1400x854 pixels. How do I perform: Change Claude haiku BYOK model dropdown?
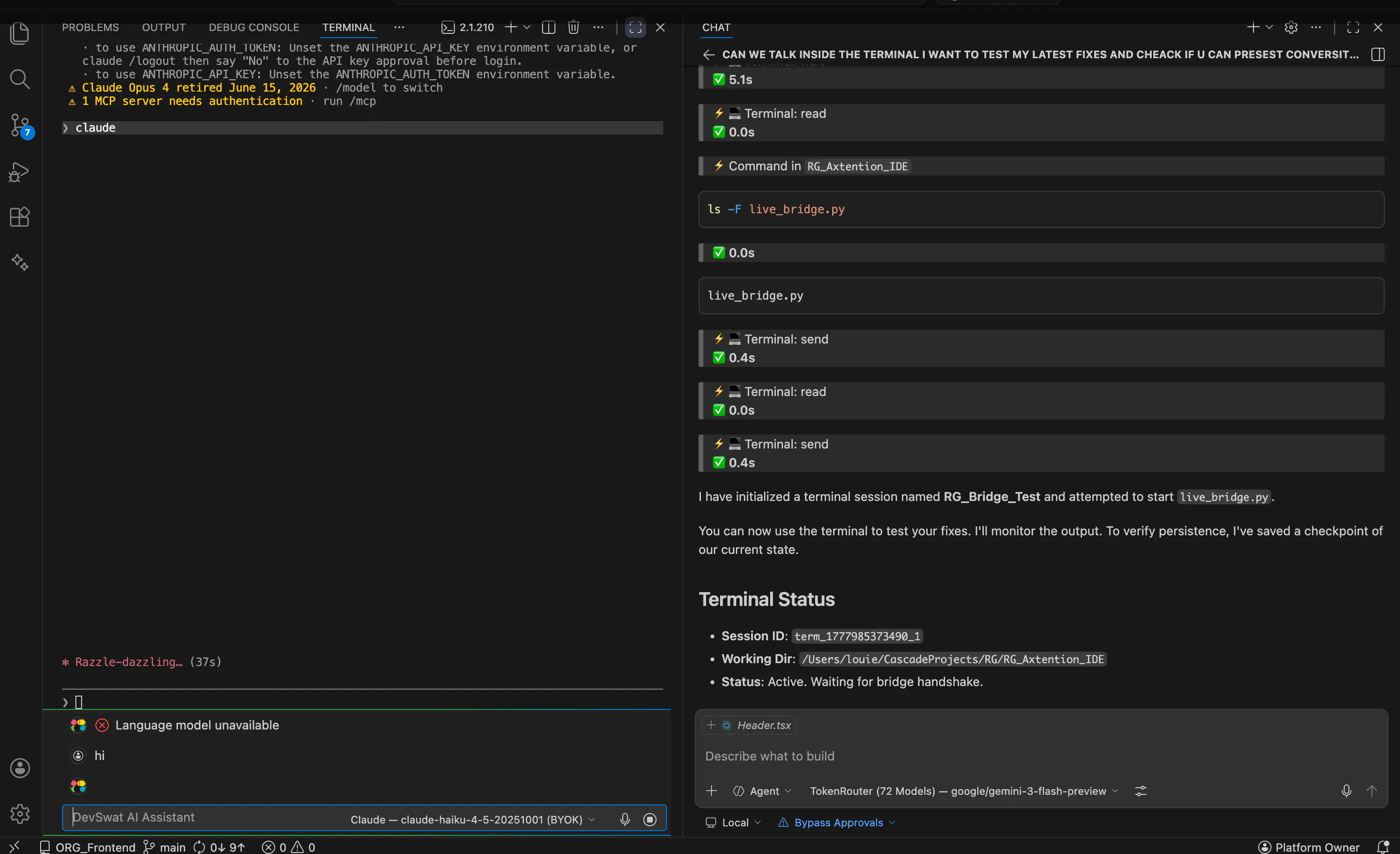(x=473, y=819)
